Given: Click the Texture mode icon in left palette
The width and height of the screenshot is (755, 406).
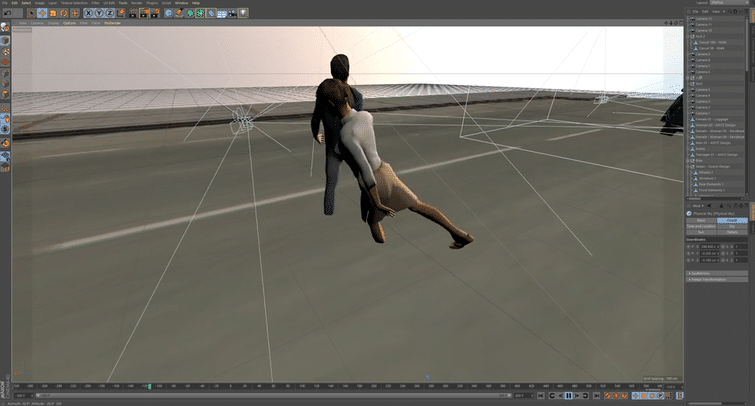Looking at the screenshot, I should [x=5, y=52].
